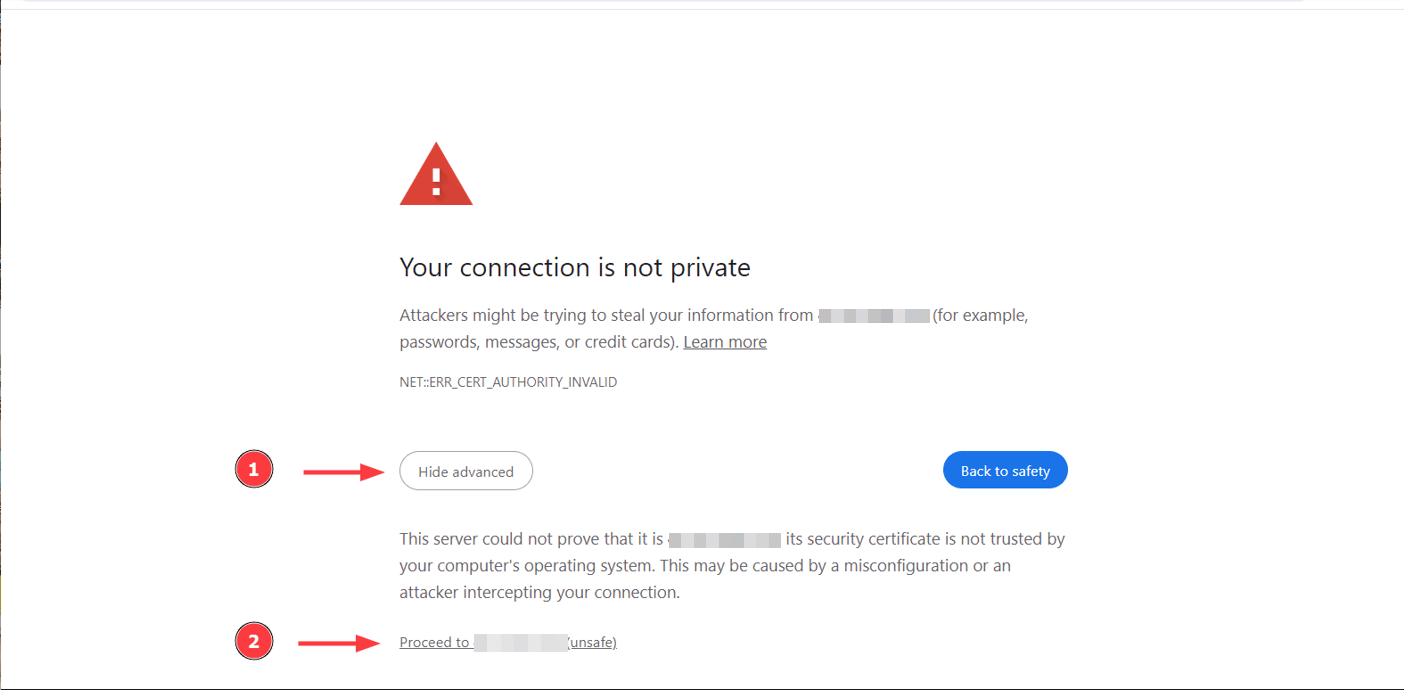
Task: Select the NET::ERR_CERT_AUTHORITY_INVALID error code
Action: tap(508, 381)
